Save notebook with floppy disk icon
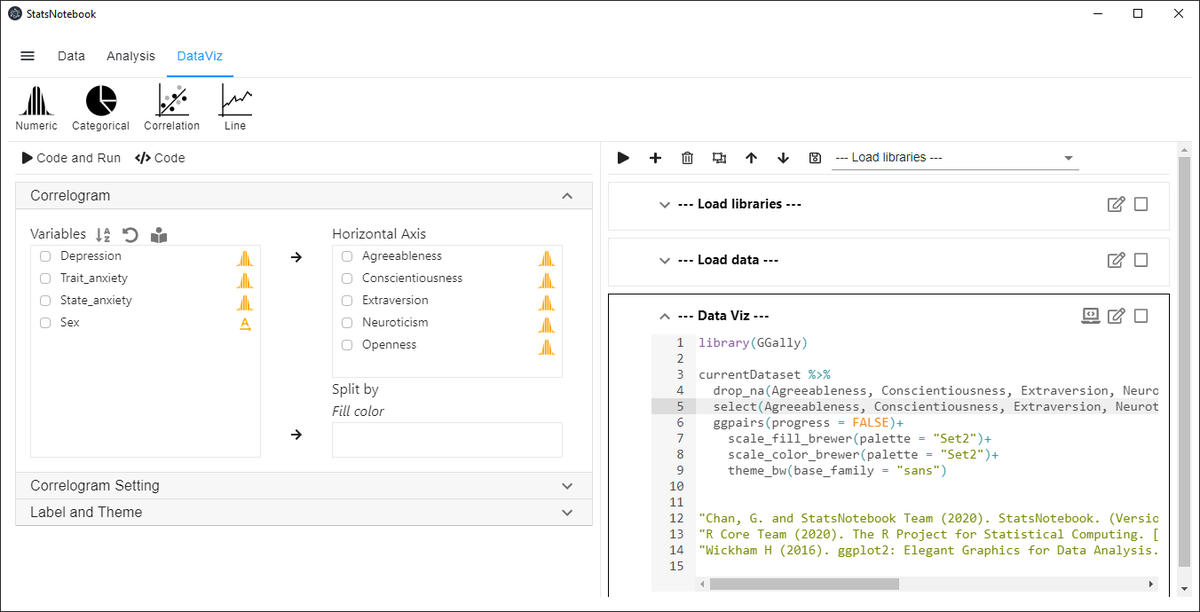This screenshot has width=1200, height=612. pyautogui.click(x=815, y=158)
